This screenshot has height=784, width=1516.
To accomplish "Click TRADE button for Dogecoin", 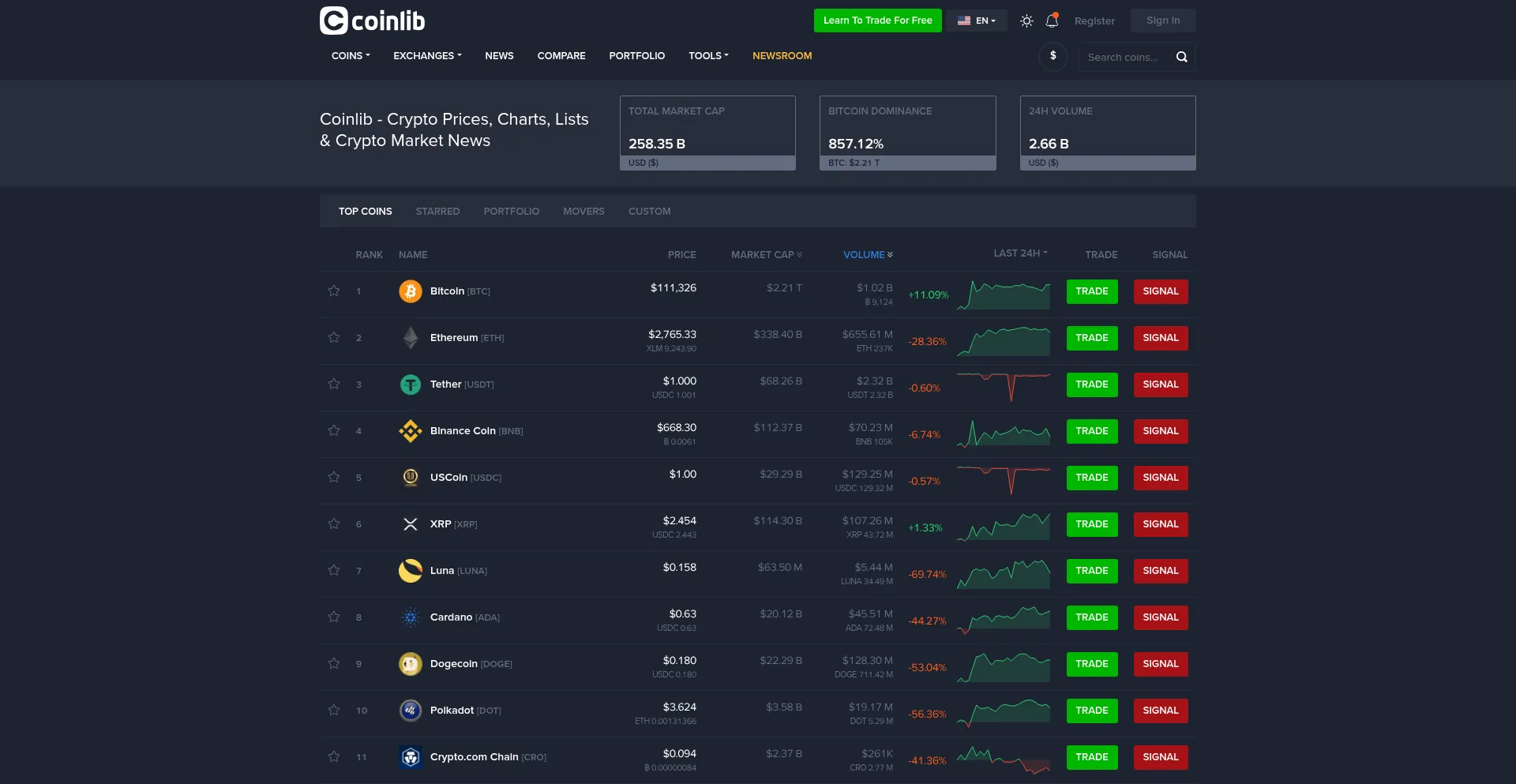I will click(x=1092, y=664).
